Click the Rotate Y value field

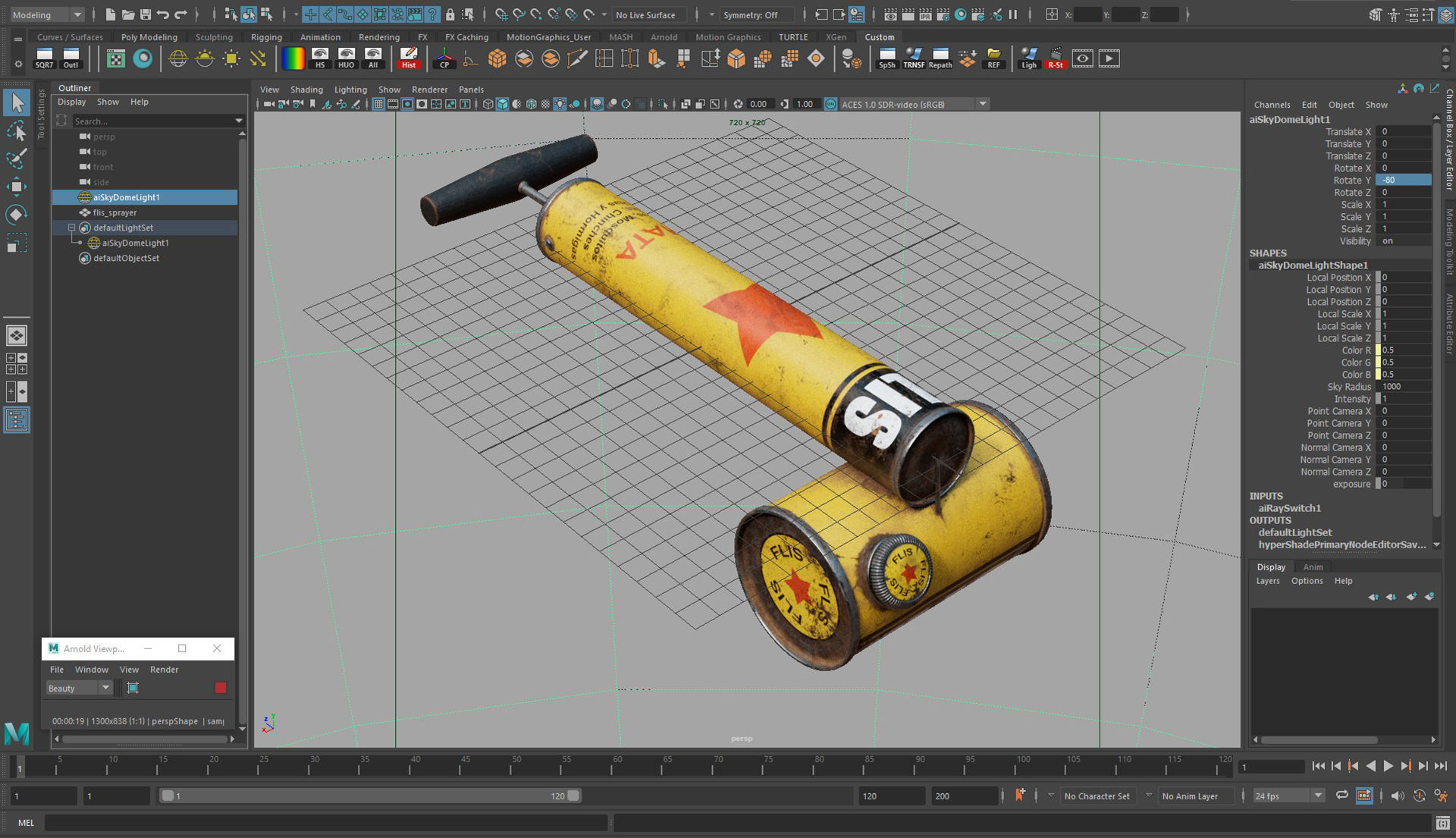(x=1404, y=180)
